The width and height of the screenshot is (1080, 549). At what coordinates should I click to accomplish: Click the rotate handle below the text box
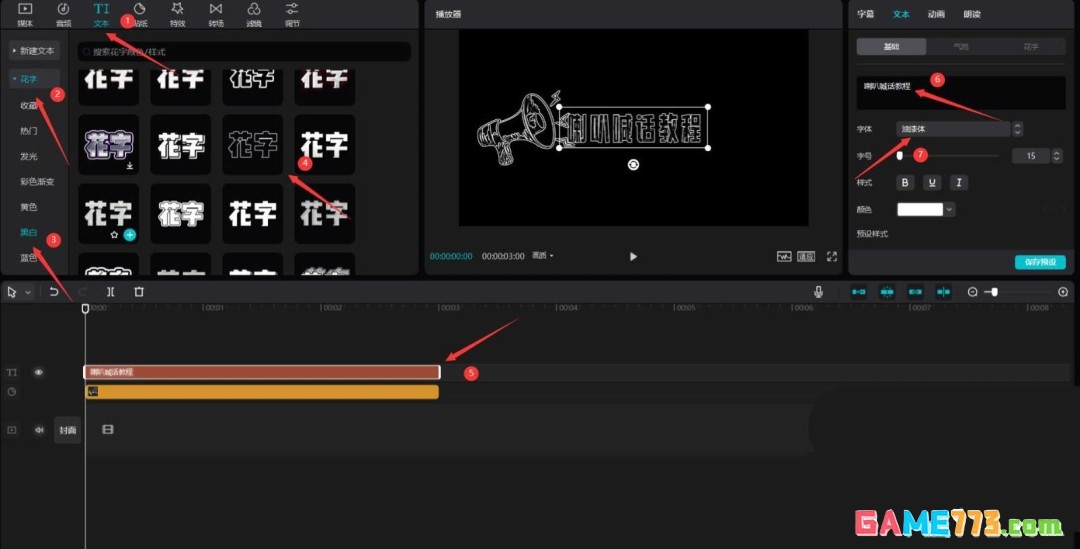pos(633,164)
